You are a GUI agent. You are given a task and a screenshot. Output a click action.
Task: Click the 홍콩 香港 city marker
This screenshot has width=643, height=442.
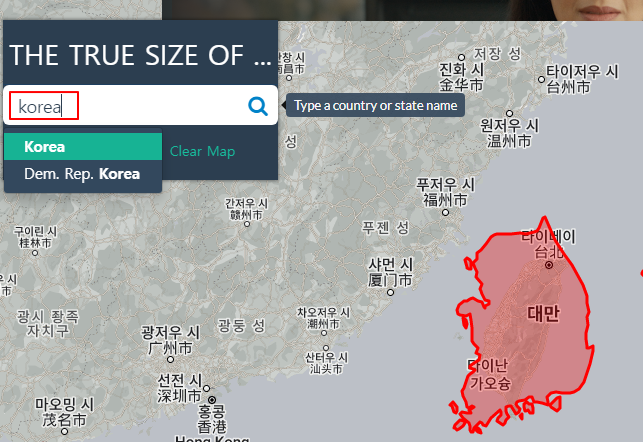click(x=212, y=400)
